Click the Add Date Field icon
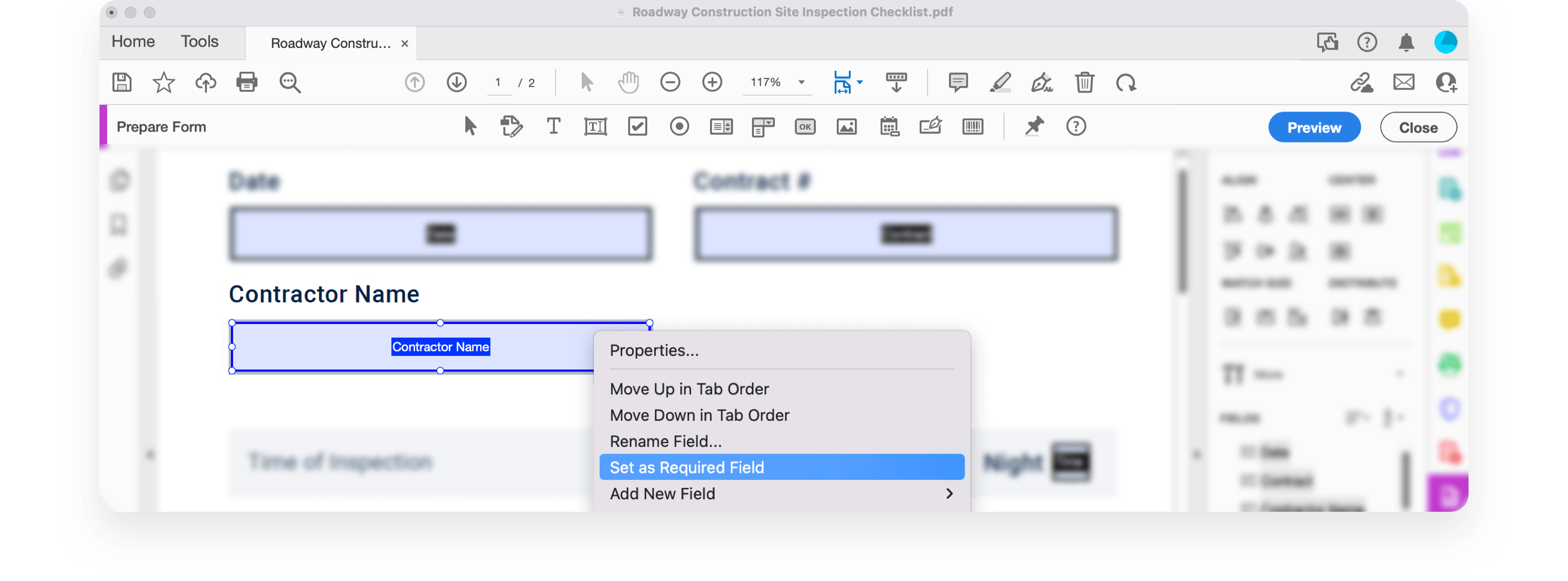 (x=889, y=127)
